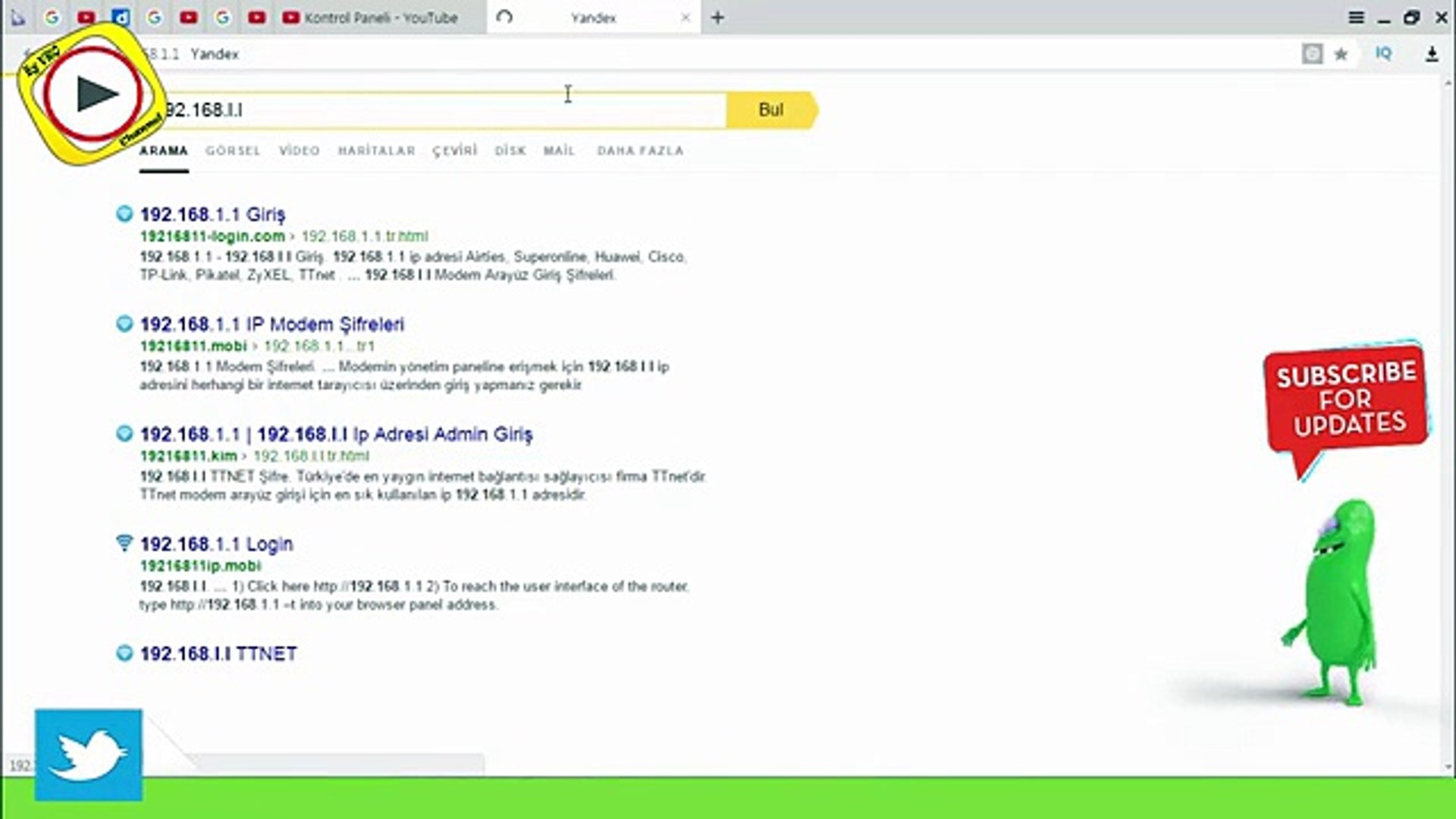Open a new tab with plus icon
Viewport: 1456px width, 819px height.
point(717,17)
